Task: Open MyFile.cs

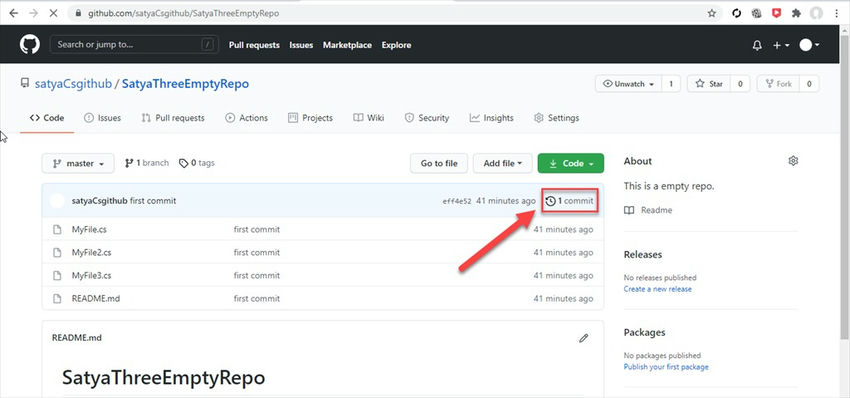Action: 89,229
